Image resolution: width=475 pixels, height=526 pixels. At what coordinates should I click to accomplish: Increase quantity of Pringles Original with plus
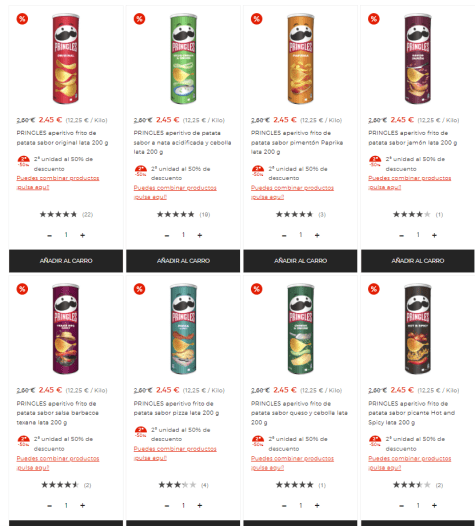click(83, 235)
